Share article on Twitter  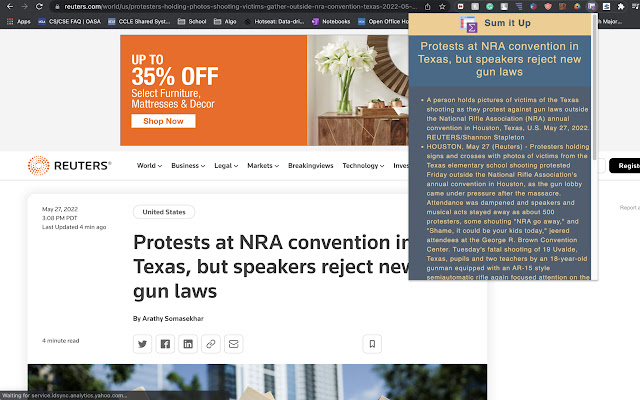click(143, 344)
